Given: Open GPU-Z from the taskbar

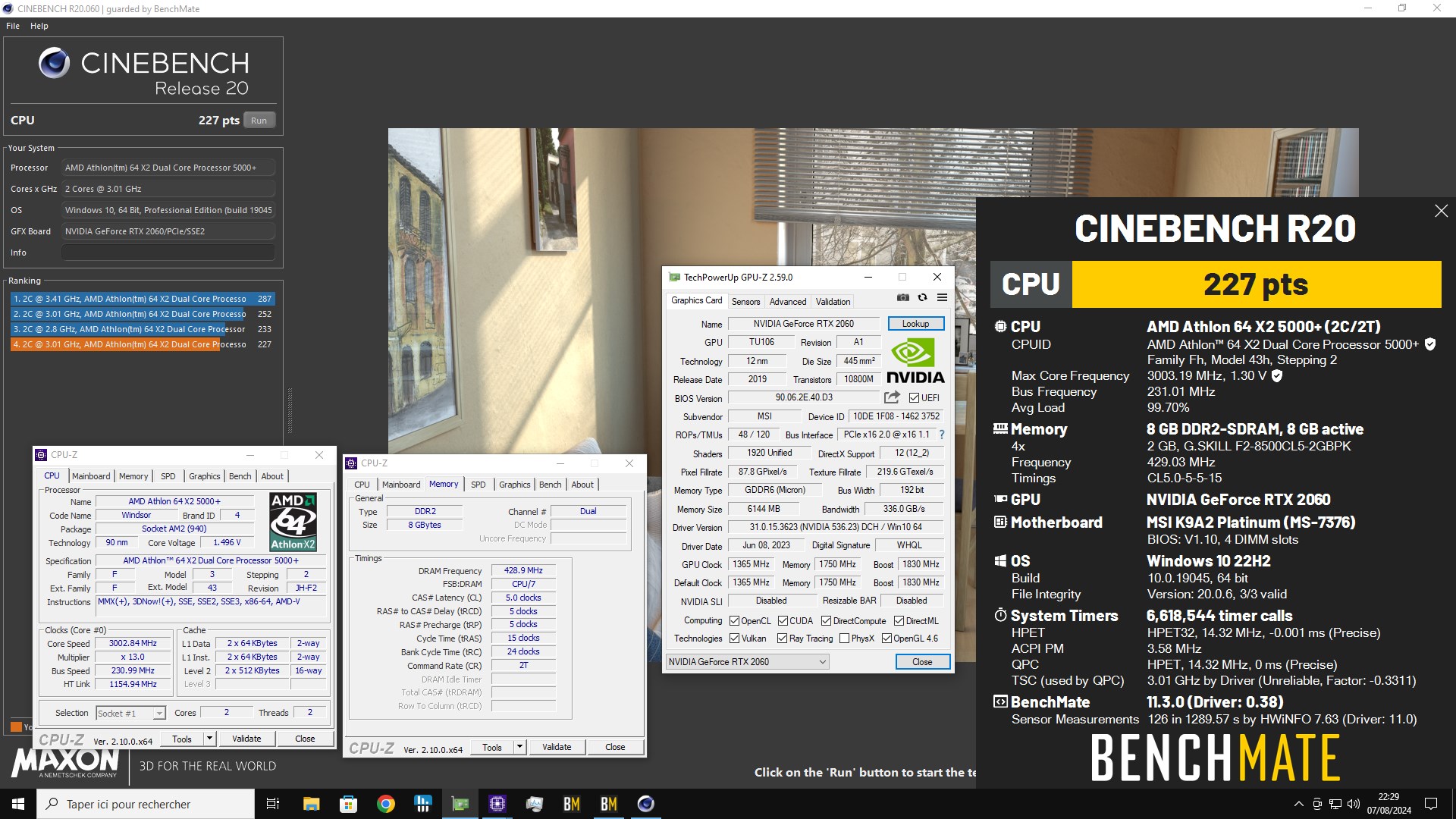Looking at the screenshot, I should (x=460, y=804).
